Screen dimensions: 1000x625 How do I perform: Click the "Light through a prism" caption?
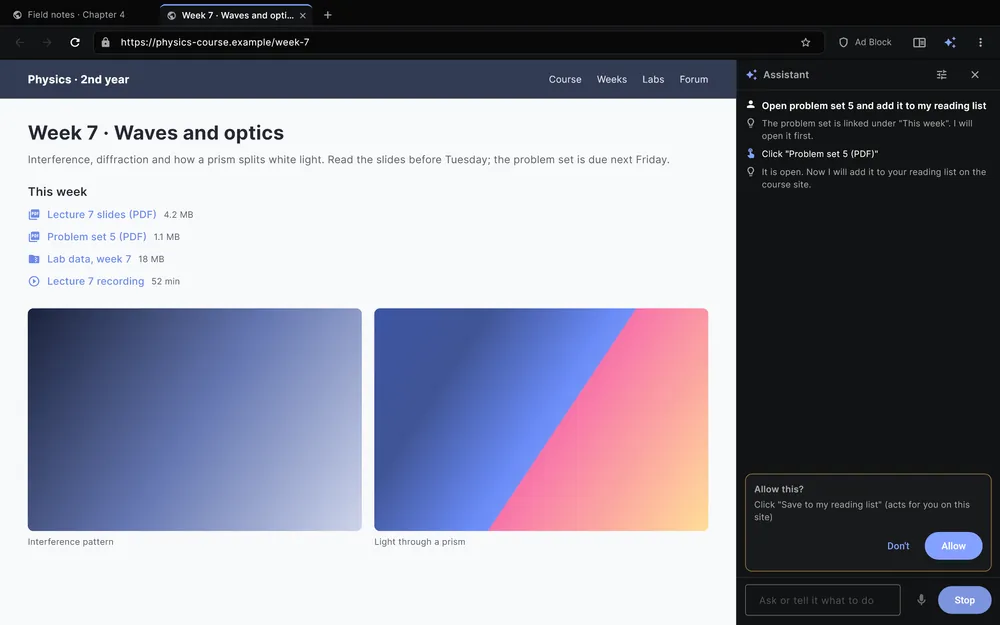(x=420, y=541)
